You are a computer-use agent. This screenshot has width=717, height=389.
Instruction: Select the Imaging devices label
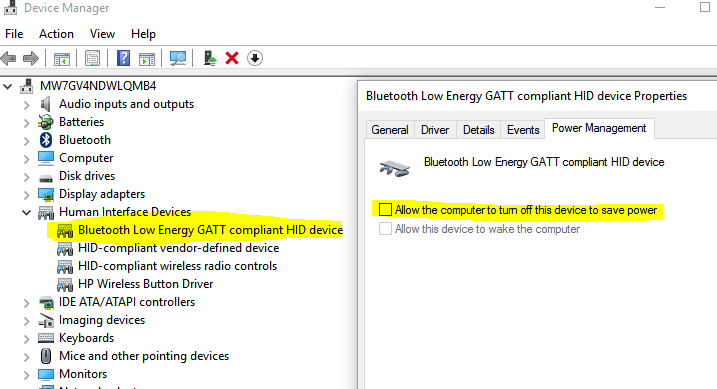(x=102, y=320)
